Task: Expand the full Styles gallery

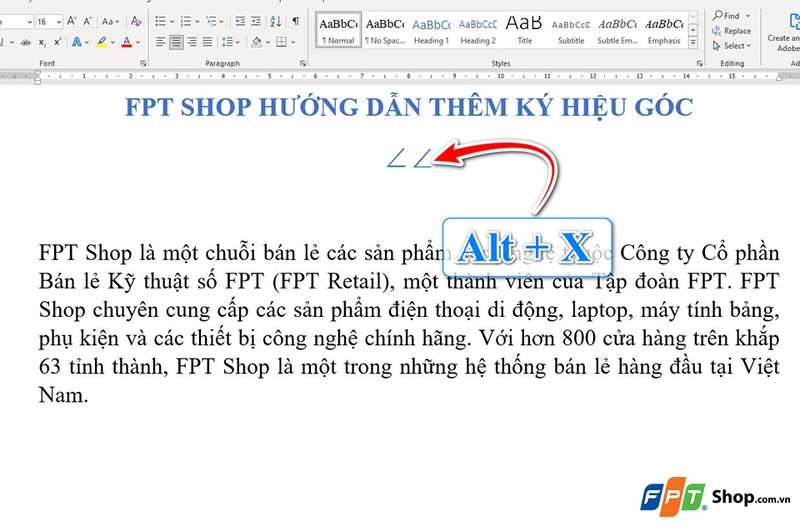Action: point(693,43)
